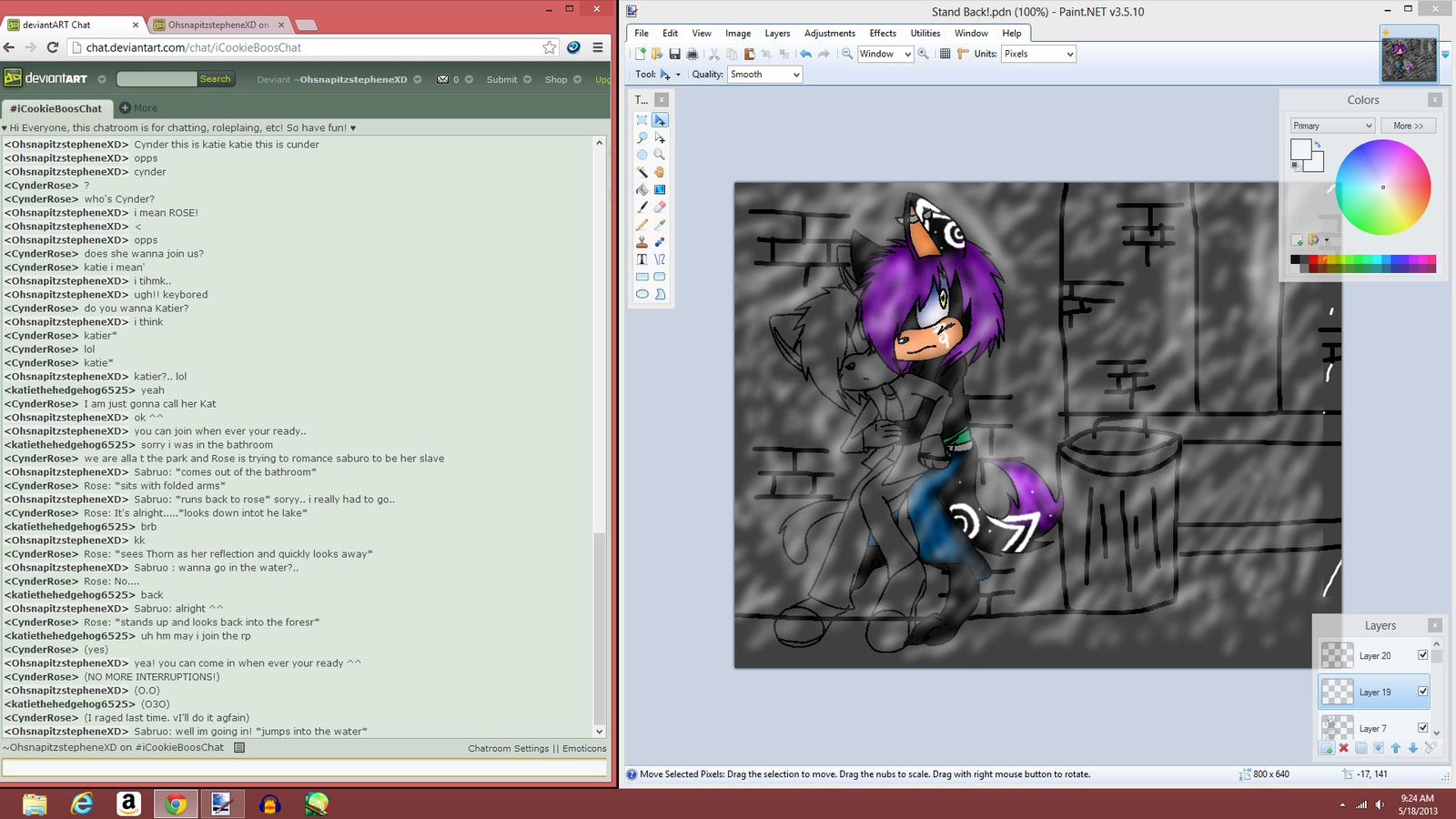Swap primary and secondary colors icon
The image size is (1456, 819).
click(x=1318, y=144)
